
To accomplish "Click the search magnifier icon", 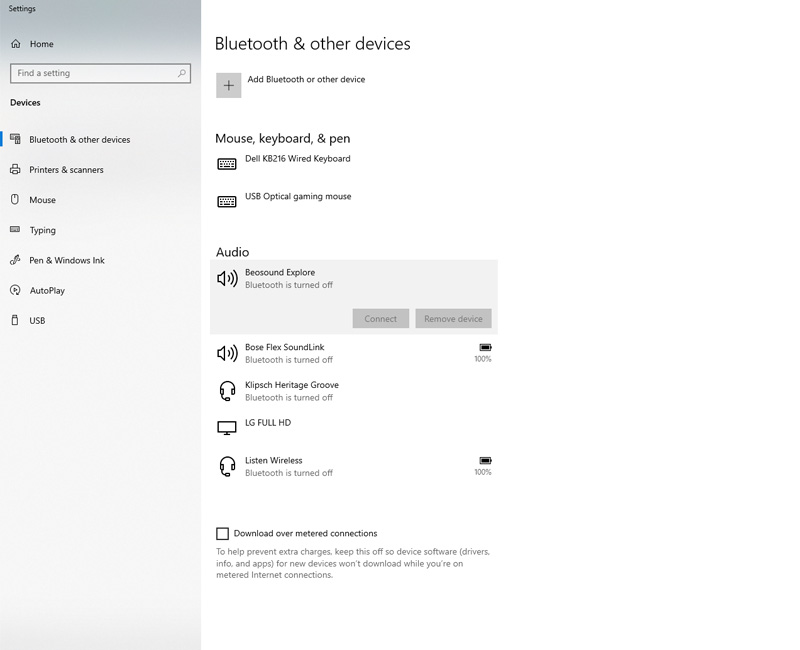I will 181,73.
